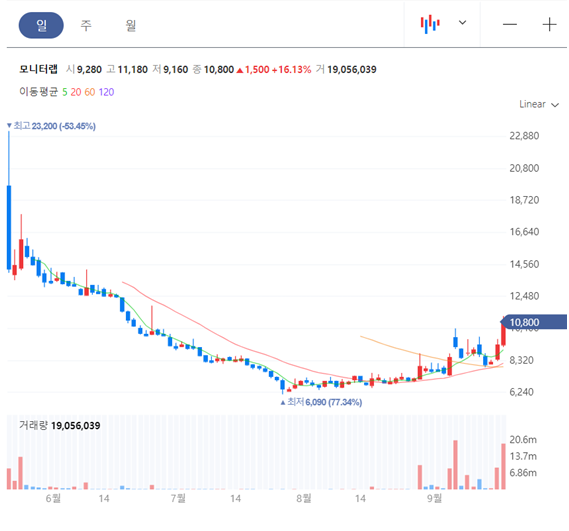569x531 pixels.
Task: Click the 13.7m volume axis label
Action: (x=523, y=456)
